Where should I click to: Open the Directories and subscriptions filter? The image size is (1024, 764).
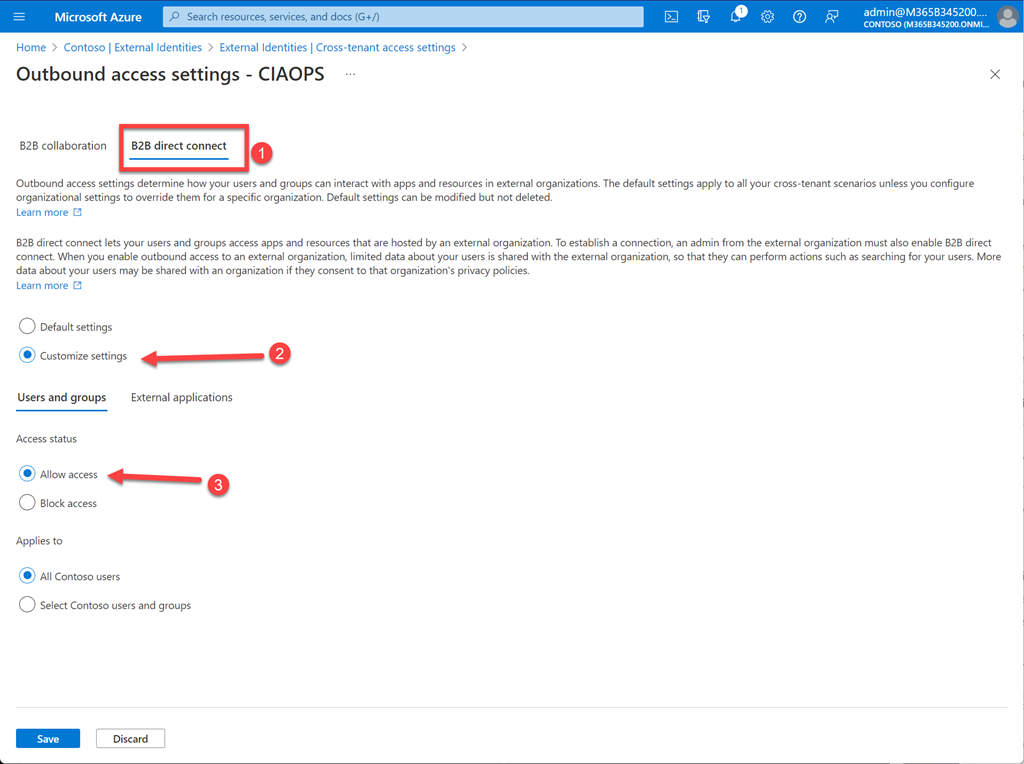(704, 17)
